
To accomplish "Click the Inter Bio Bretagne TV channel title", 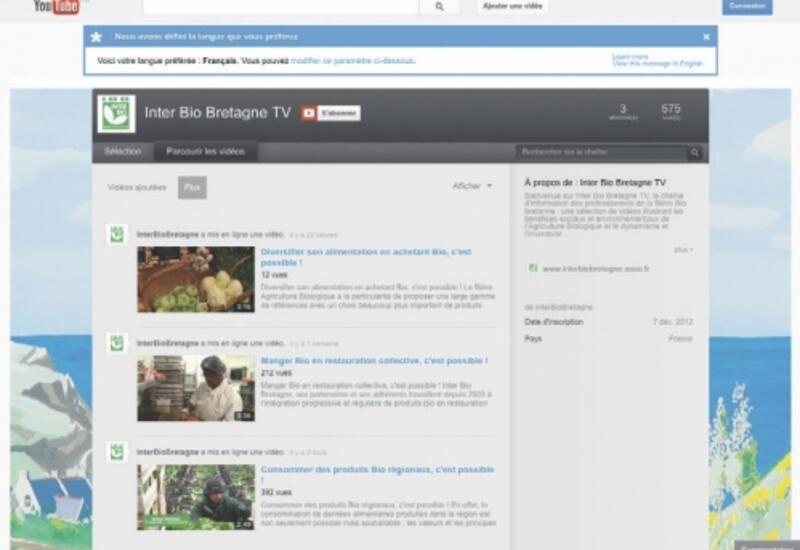I will 218,113.
